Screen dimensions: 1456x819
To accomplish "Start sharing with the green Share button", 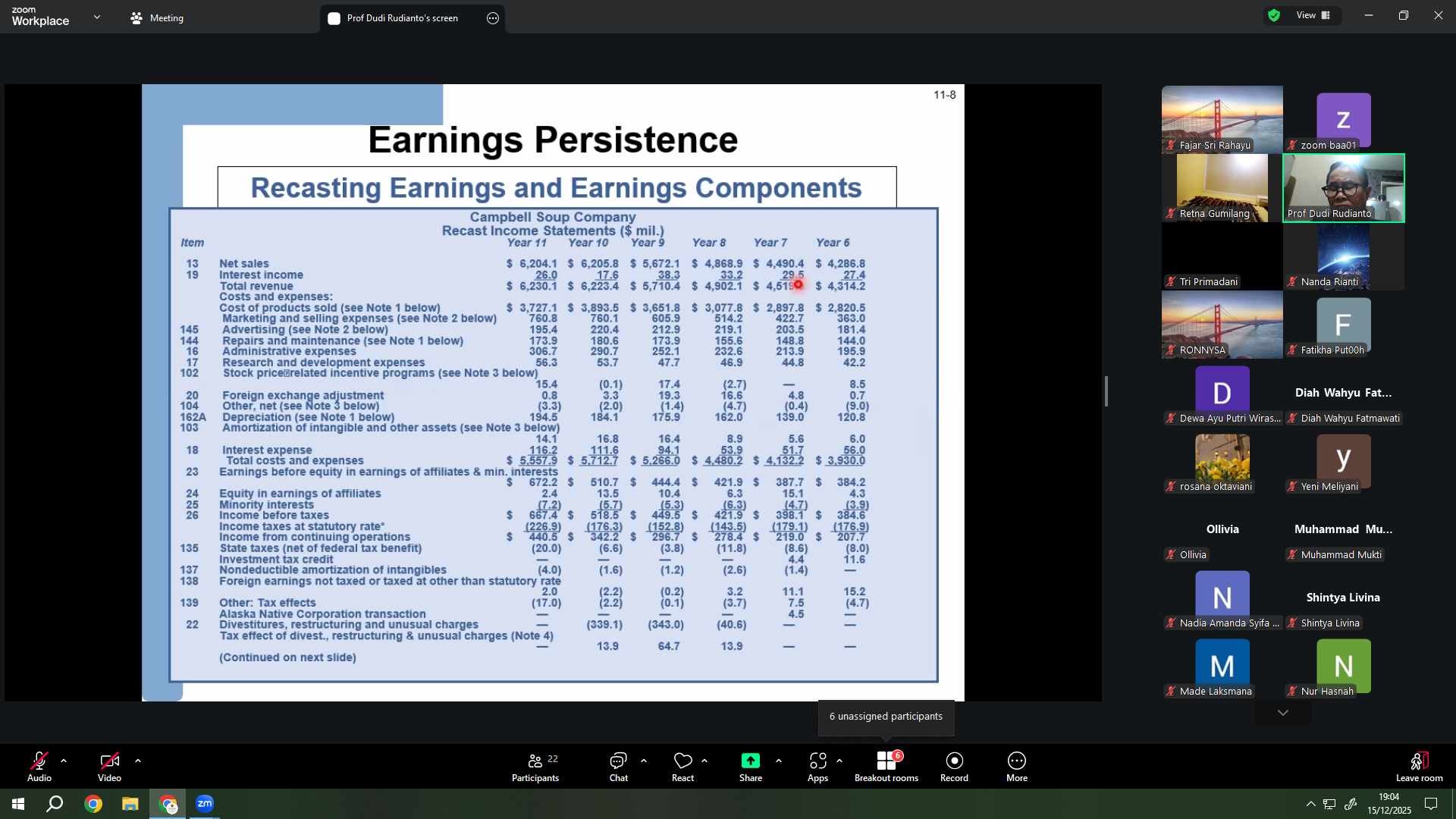I will pos(751,767).
